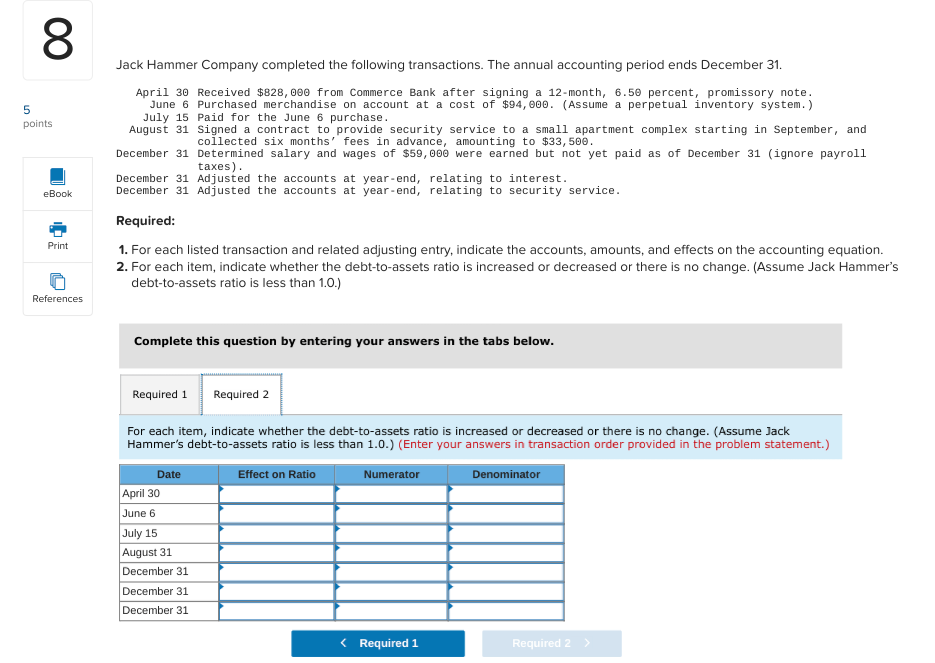Open Effect on Ratio dropdown for August 31
Screen dimensions: 935x663
pos(277,553)
